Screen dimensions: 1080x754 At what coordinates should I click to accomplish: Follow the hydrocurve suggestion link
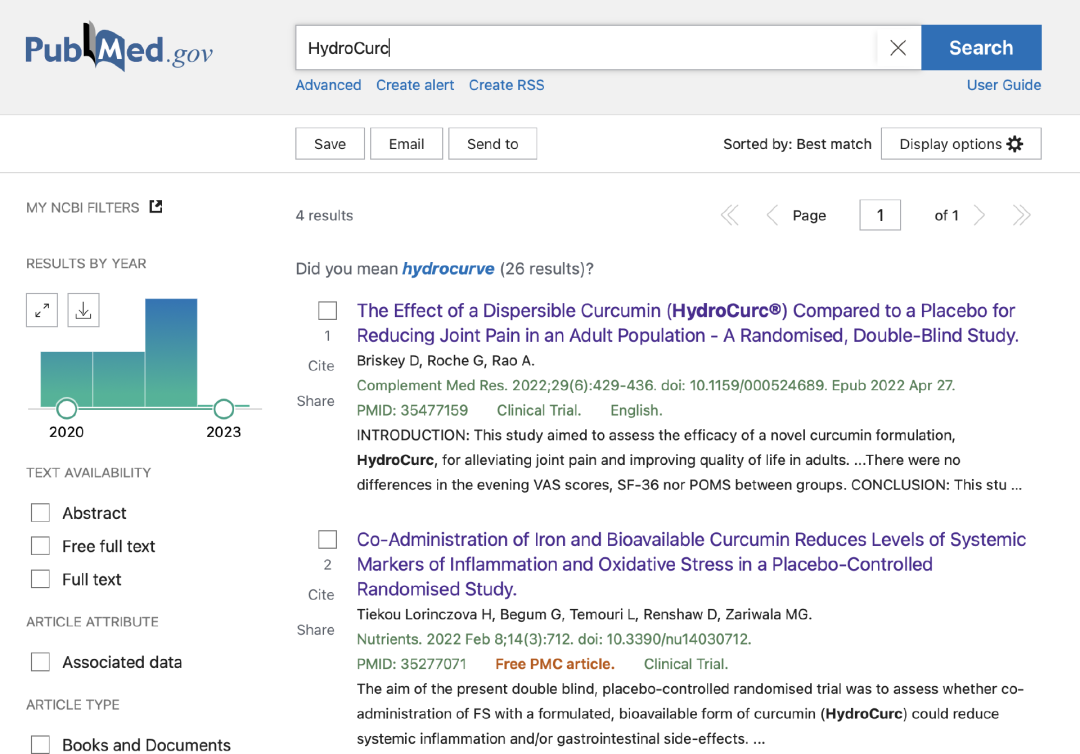448,269
